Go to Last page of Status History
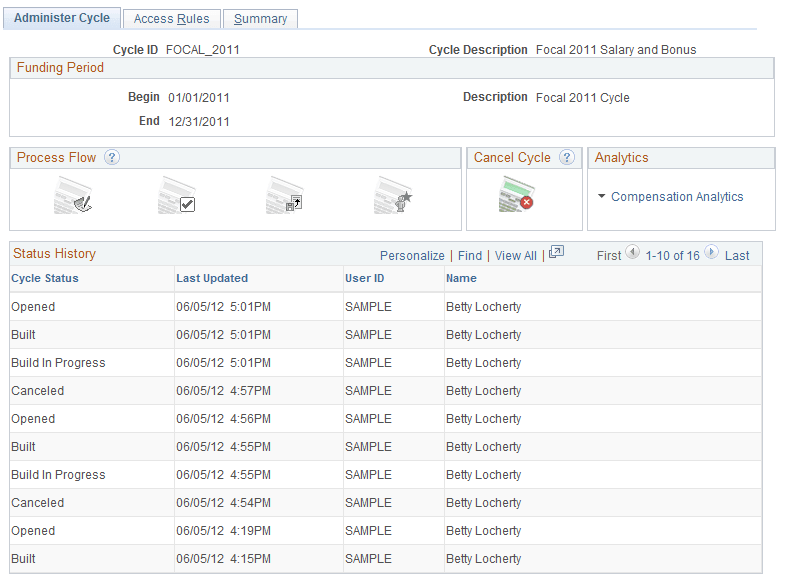 737,256
